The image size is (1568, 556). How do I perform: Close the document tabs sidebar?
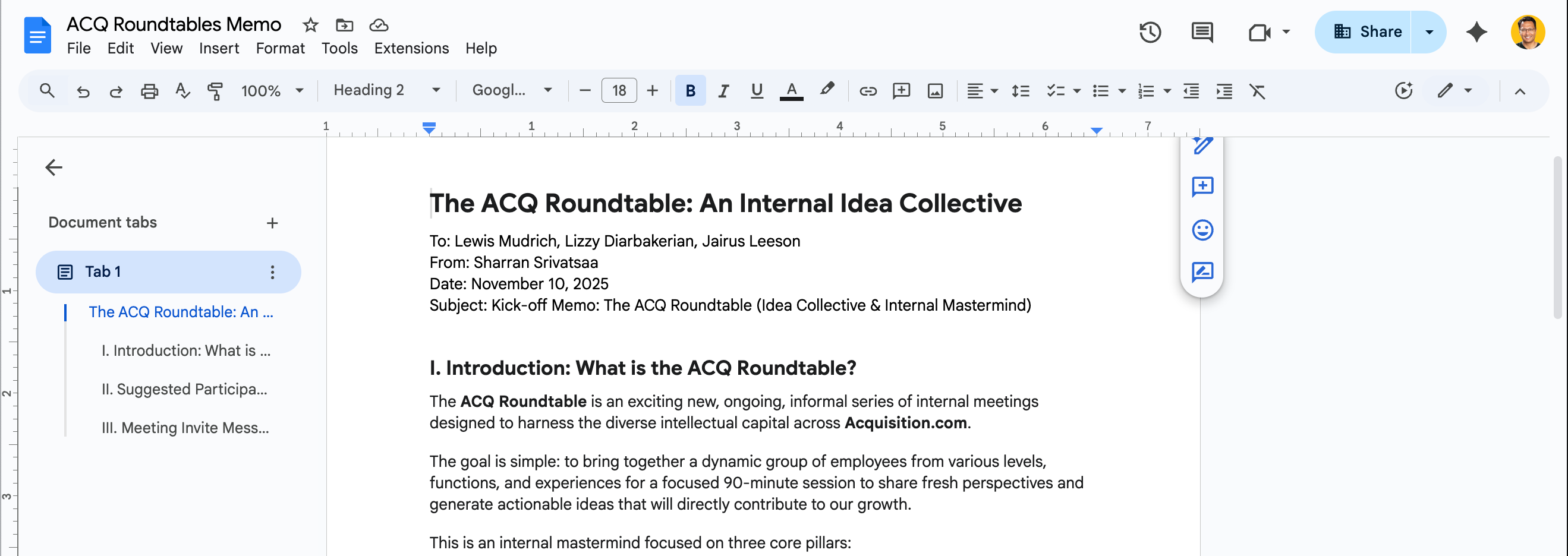coord(53,168)
